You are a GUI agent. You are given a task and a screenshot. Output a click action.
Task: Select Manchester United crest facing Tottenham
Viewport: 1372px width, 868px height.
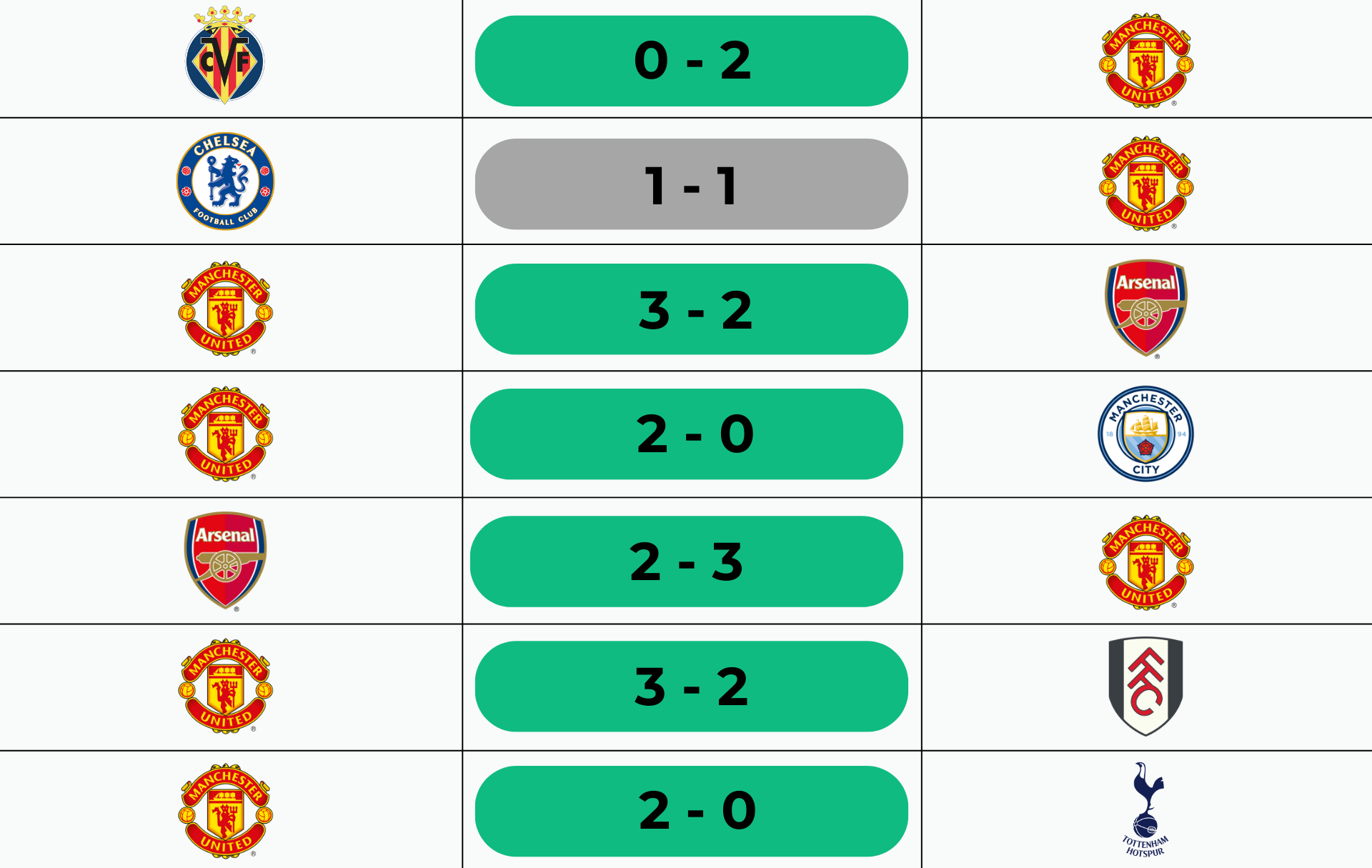pyautogui.click(x=225, y=811)
